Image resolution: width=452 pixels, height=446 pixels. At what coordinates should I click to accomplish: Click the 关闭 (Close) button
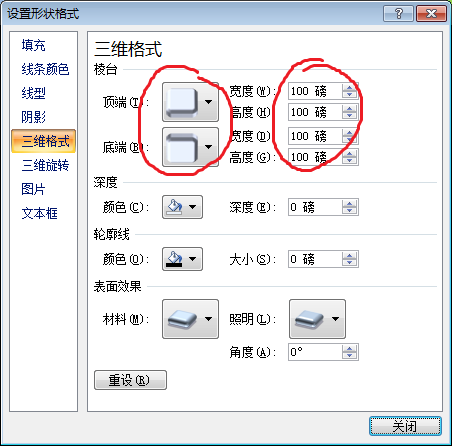tap(405, 426)
